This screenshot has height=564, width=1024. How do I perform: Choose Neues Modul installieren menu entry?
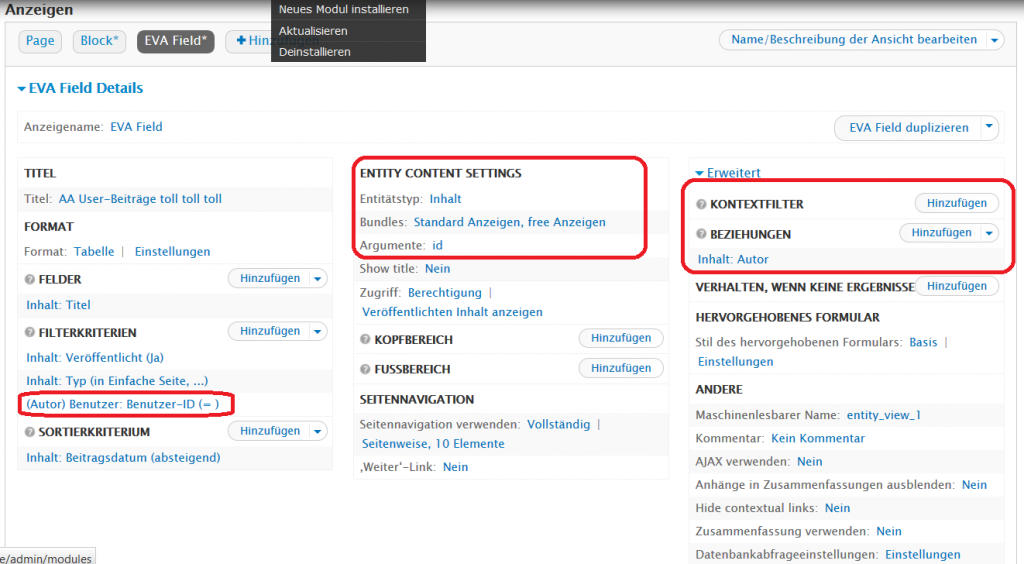[x=343, y=10]
